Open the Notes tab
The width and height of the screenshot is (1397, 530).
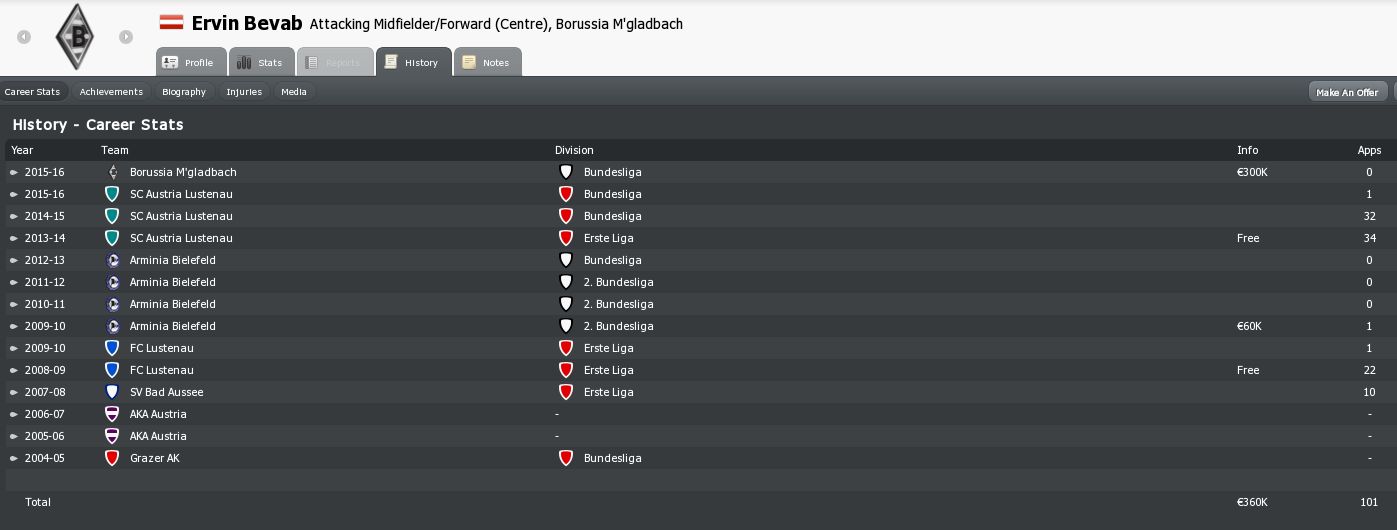pos(487,62)
